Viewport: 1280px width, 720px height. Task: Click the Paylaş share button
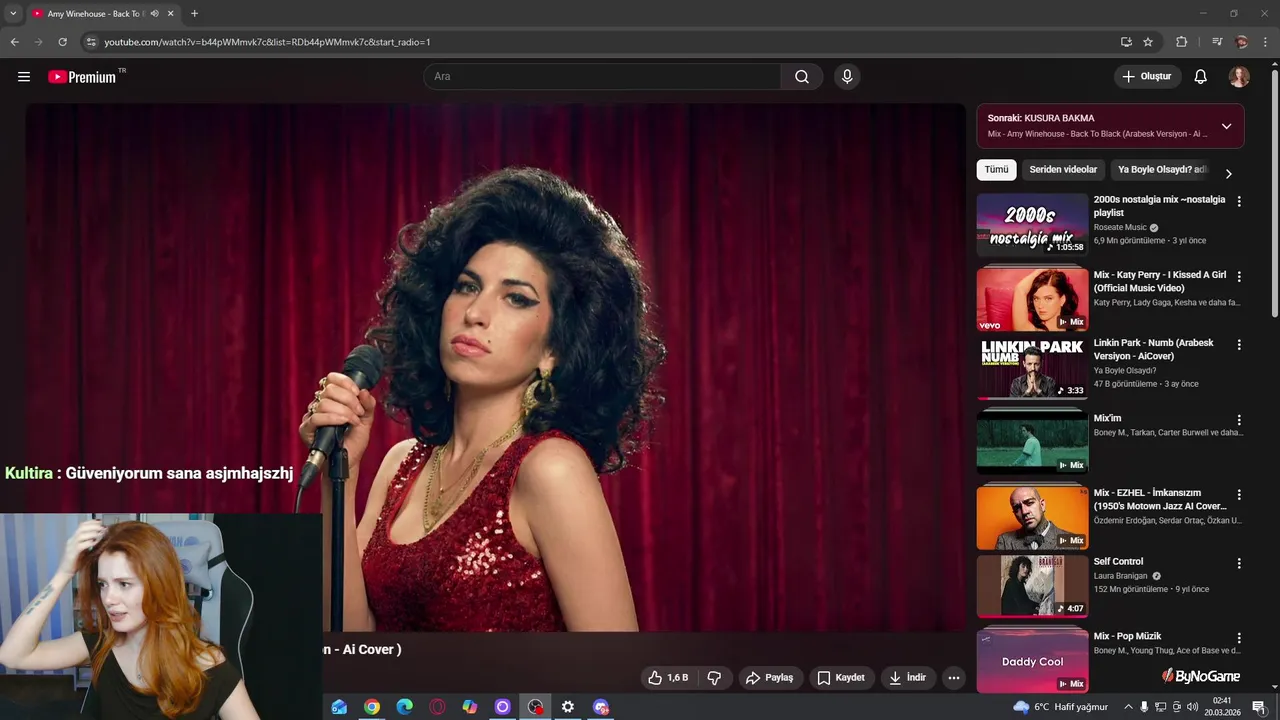click(769, 678)
